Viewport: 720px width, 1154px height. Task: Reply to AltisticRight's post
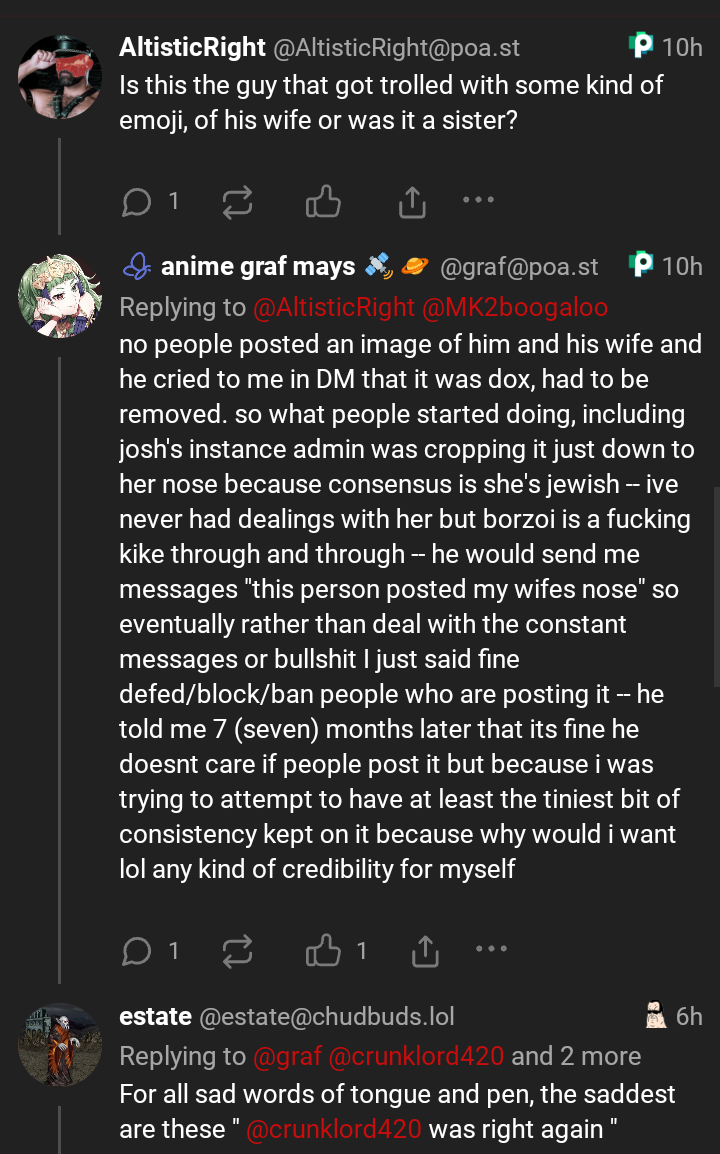tap(136, 203)
